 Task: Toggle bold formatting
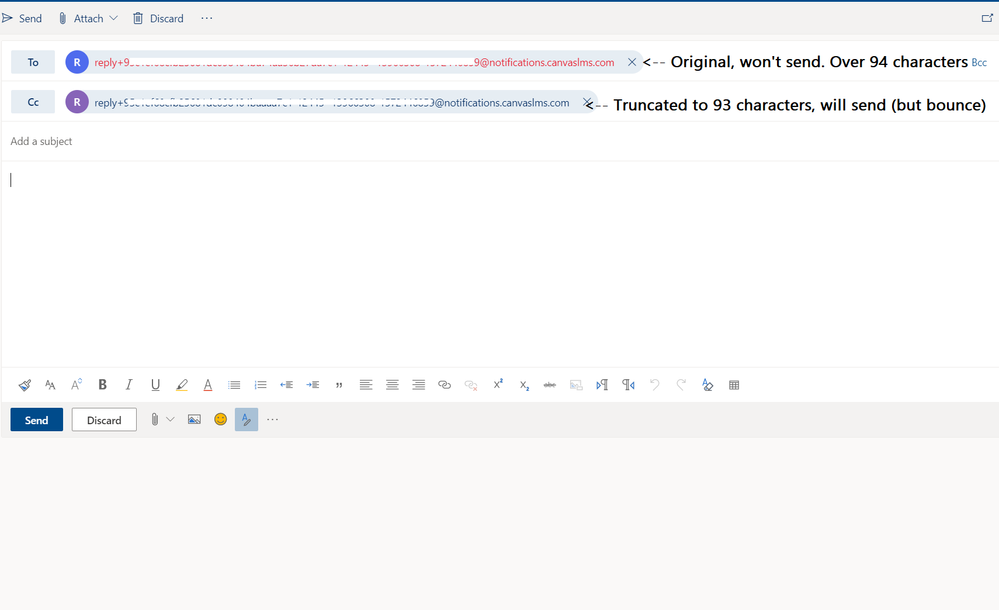pyautogui.click(x=102, y=385)
